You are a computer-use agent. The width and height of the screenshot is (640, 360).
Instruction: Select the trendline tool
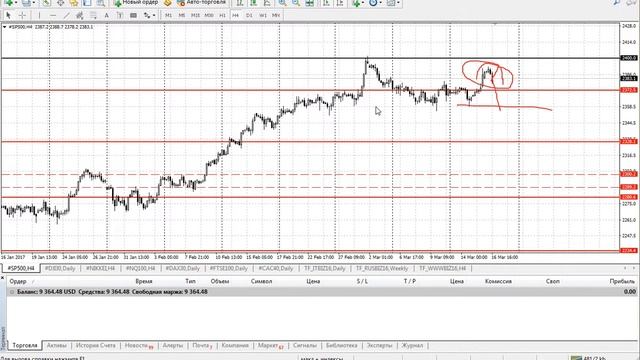67,15
